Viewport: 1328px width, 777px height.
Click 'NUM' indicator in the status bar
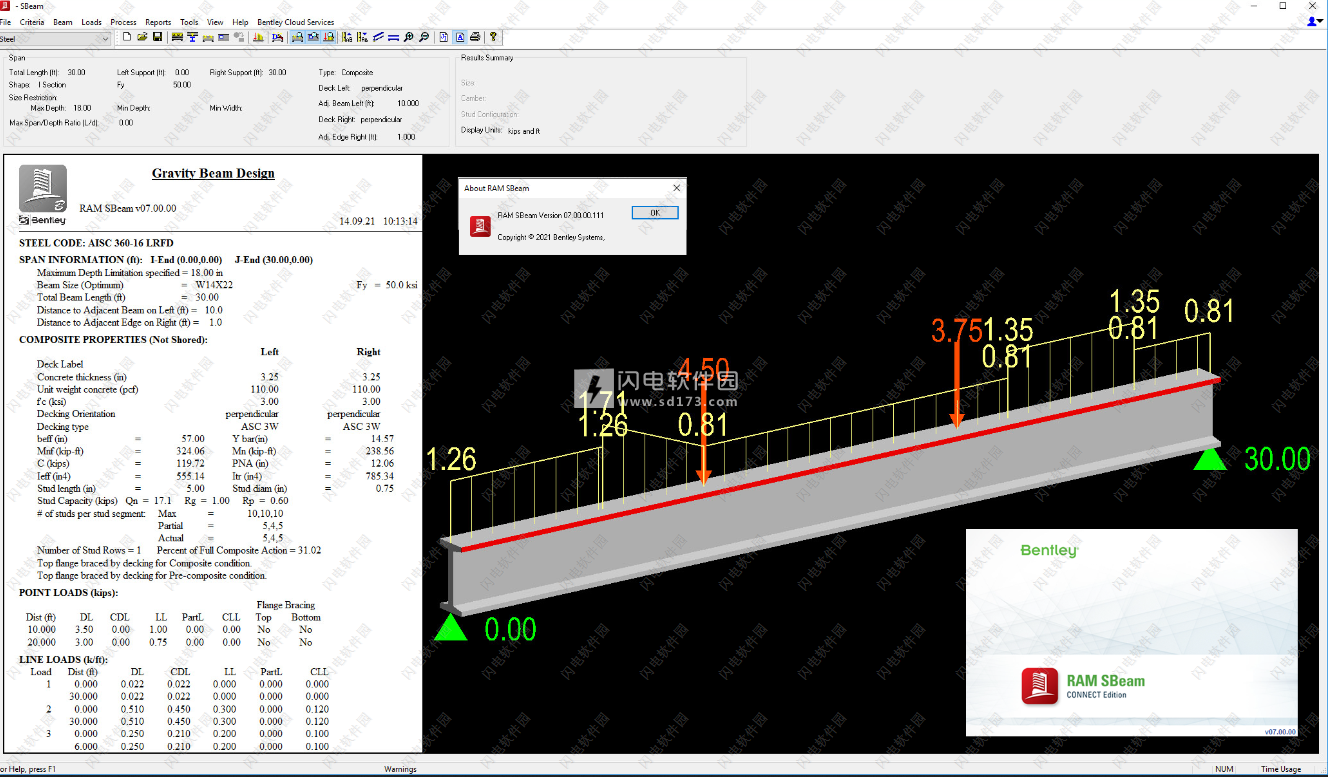[1224, 769]
